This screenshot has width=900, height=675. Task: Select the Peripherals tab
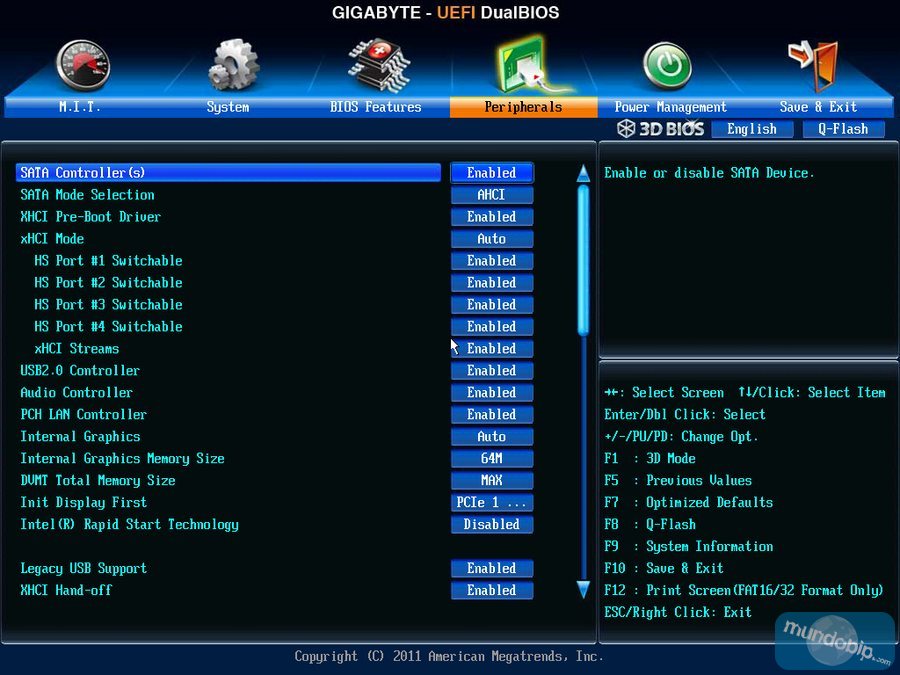[x=523, y=107]
